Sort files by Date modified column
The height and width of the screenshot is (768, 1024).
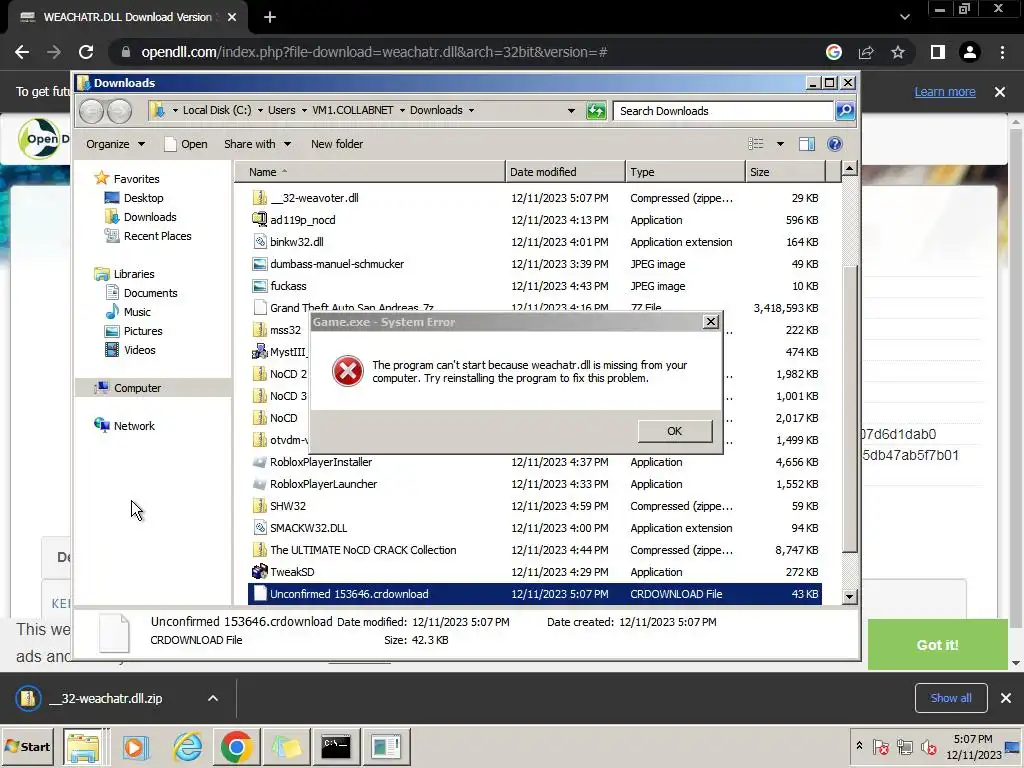pyautogui.click(x=565, y=172)
